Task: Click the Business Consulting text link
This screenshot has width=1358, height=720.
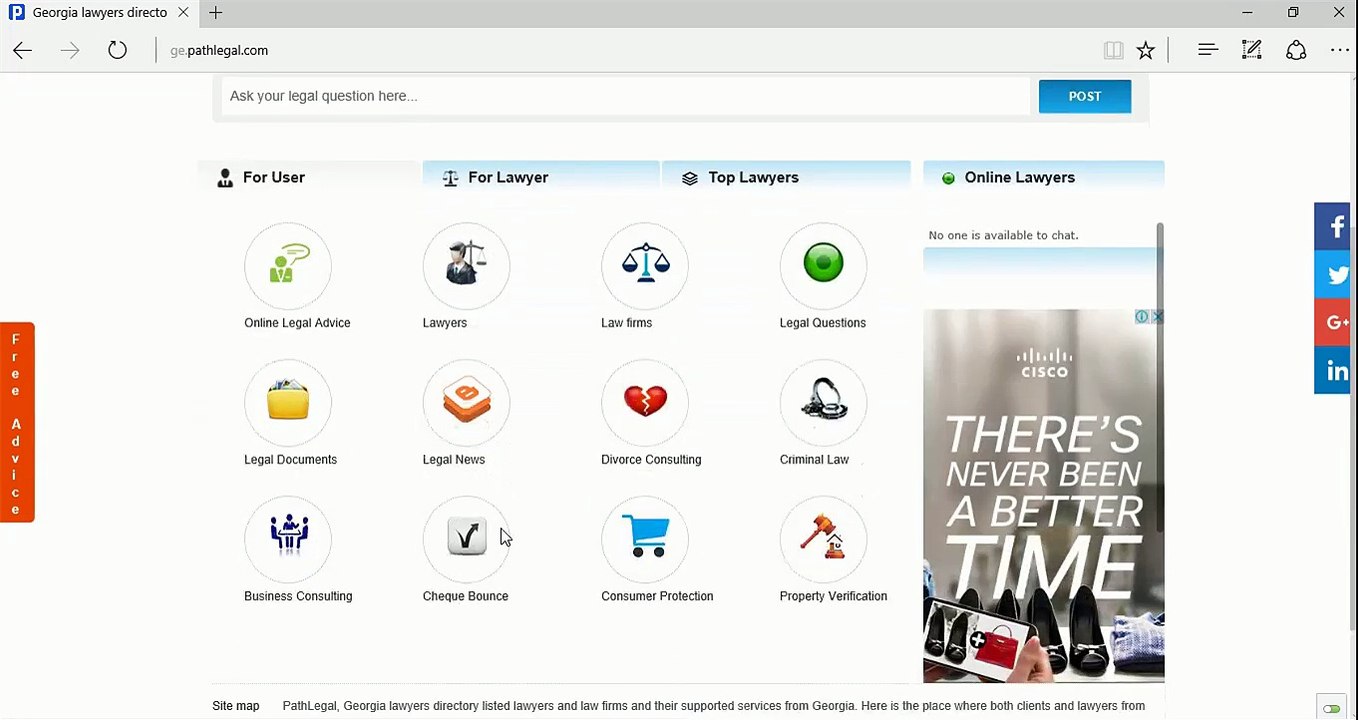Action: (298, 596)
